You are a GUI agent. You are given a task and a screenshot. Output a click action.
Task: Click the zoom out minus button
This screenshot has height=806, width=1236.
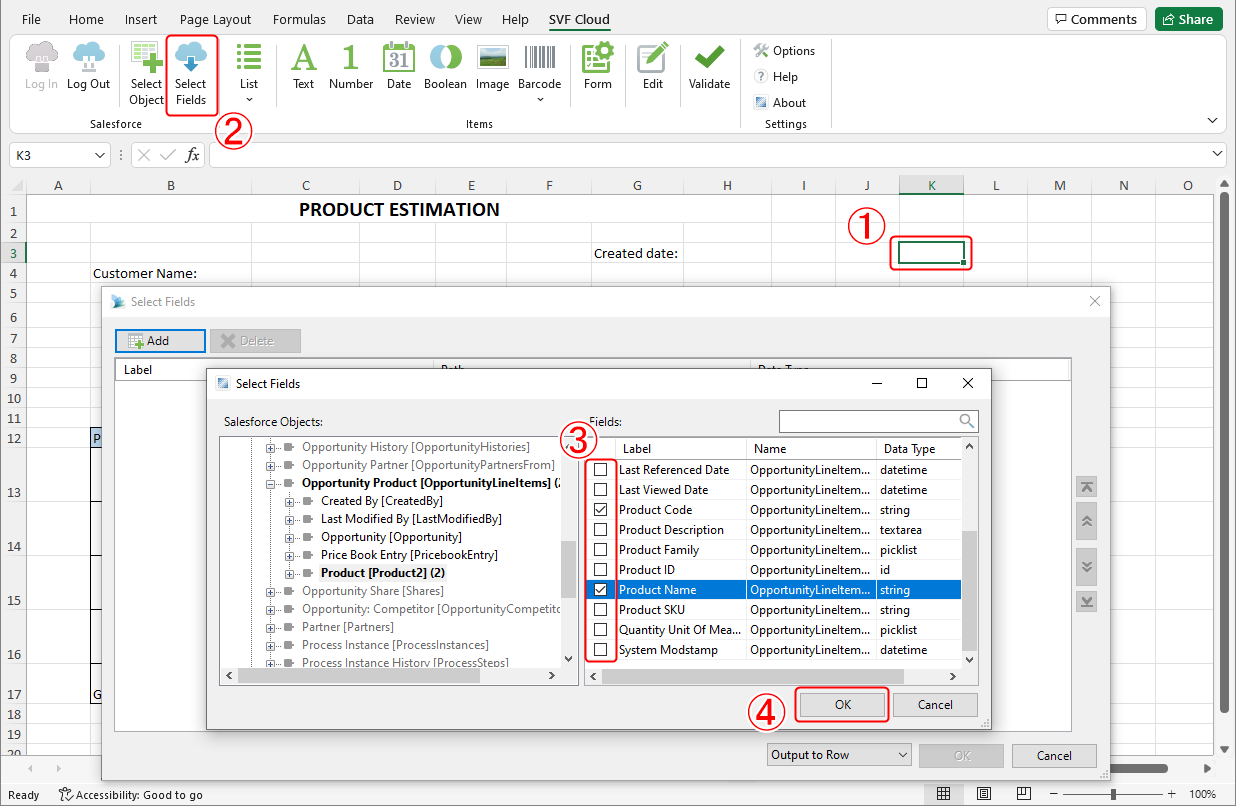click(x=1052, y=794)
